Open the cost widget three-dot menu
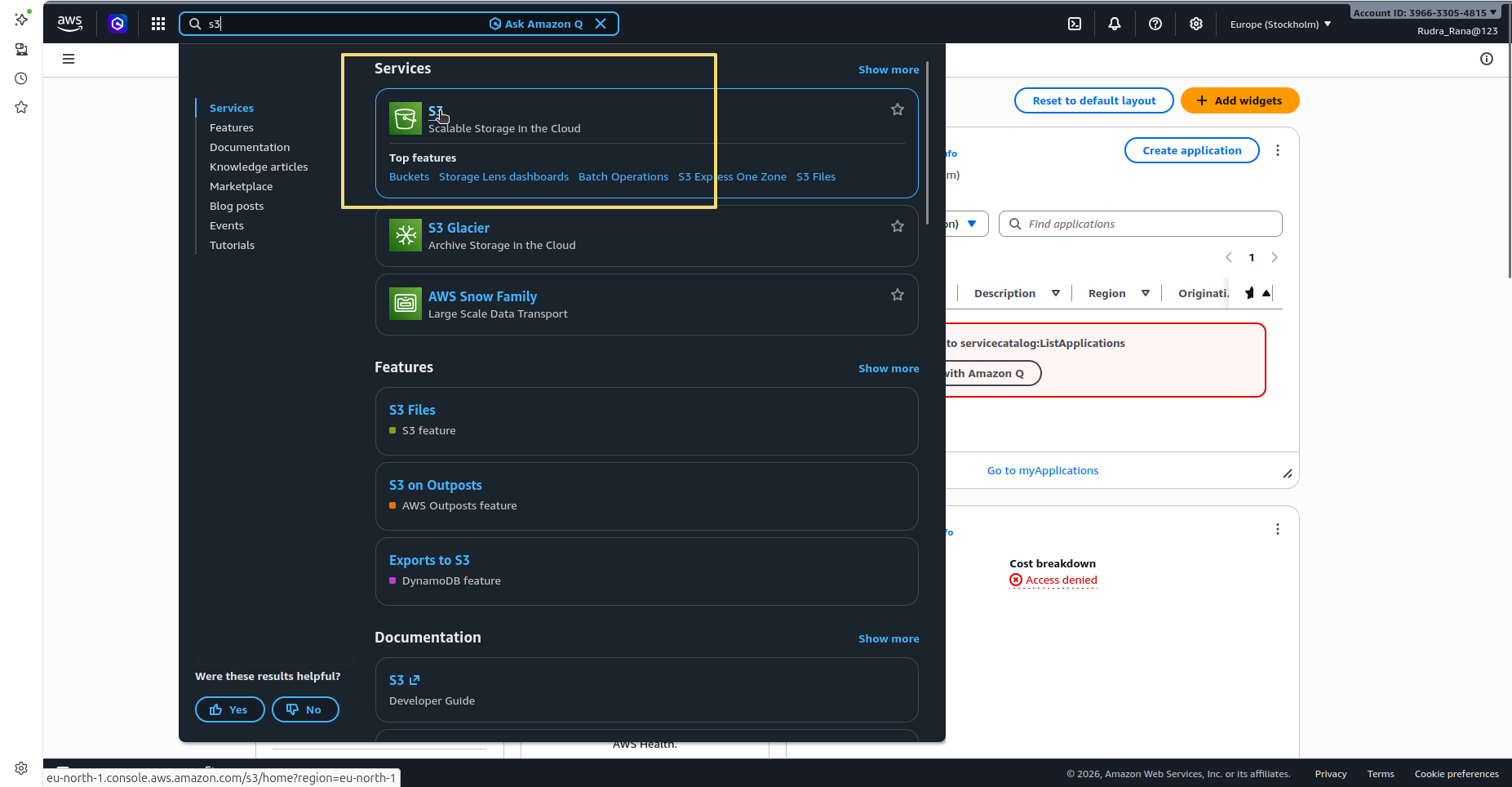The image size is (1512, 787). point(1278,529)
